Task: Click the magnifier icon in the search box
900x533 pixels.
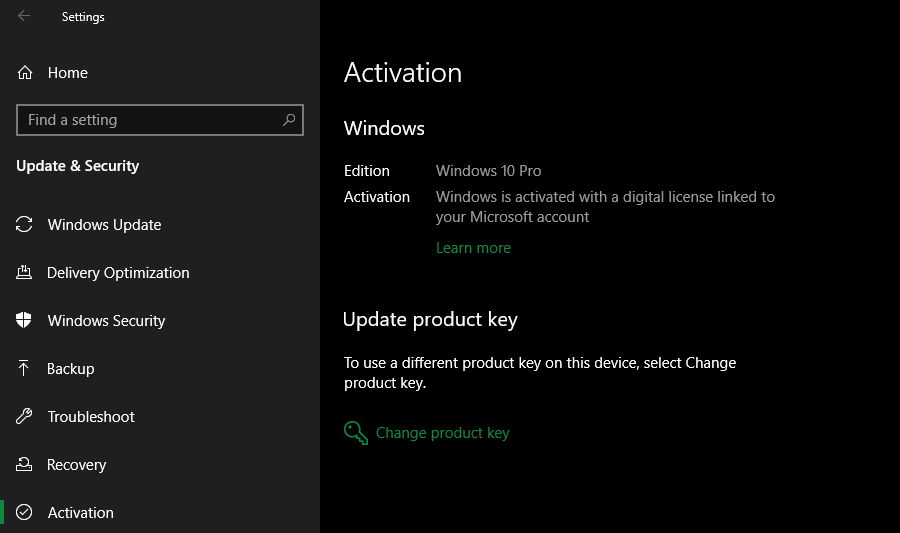Action: 289,120
